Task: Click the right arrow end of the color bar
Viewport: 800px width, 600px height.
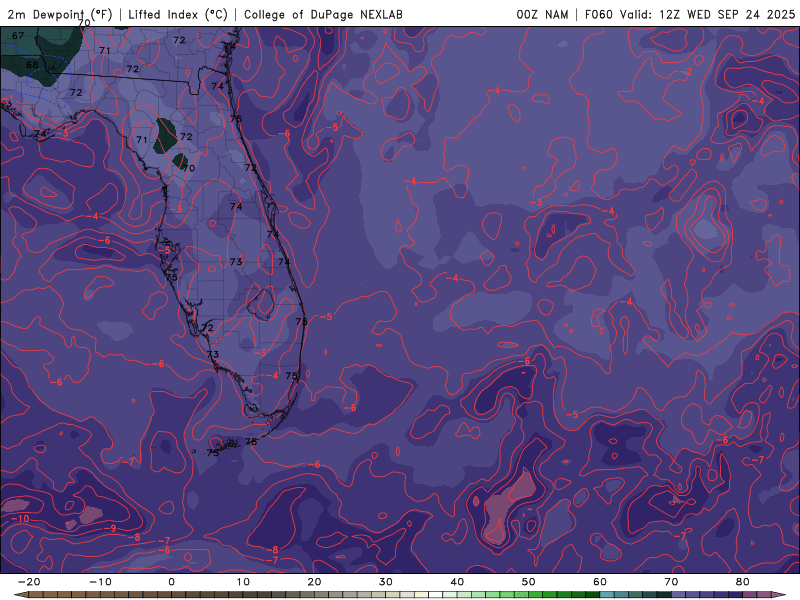Action: click(x=780, y=595)
